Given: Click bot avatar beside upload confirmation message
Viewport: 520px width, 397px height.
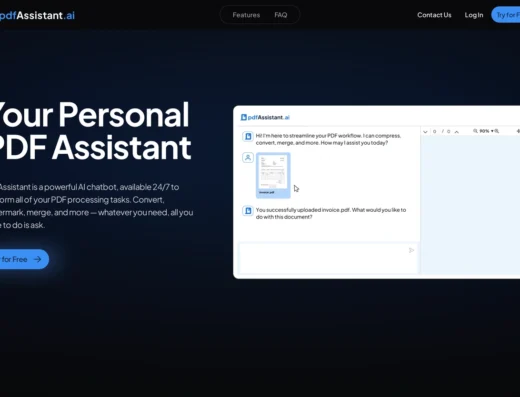Looking at the screenshot, I should coord(248,211).
